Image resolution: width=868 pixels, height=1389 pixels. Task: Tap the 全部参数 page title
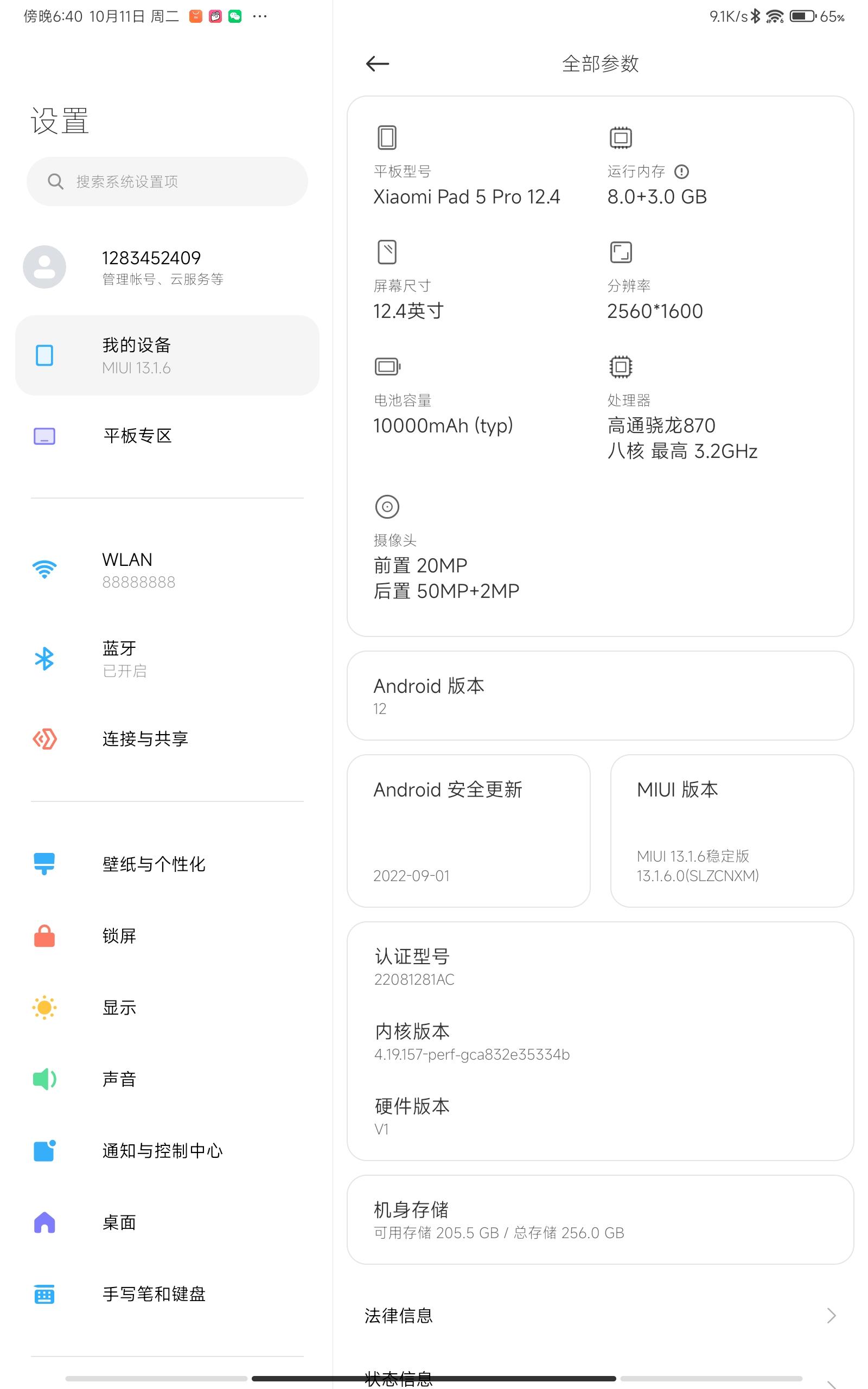[x=600, y=63]
